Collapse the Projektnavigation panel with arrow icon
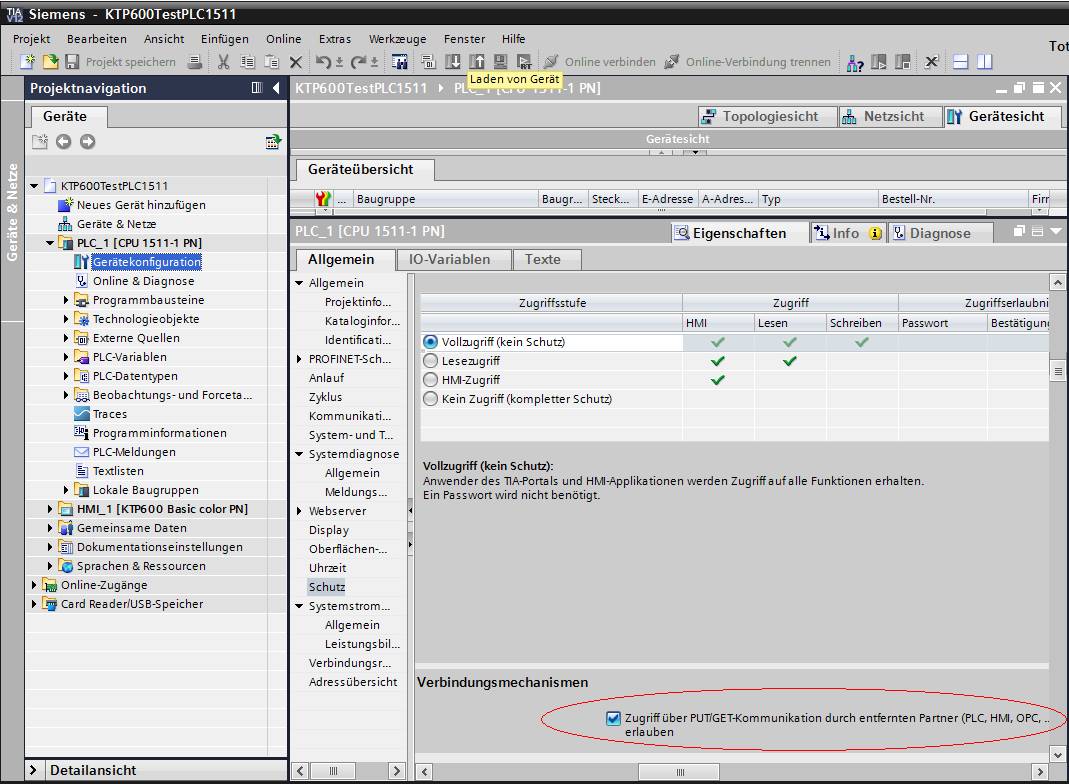The image size is (1069, 784). (x=276, y=88)
